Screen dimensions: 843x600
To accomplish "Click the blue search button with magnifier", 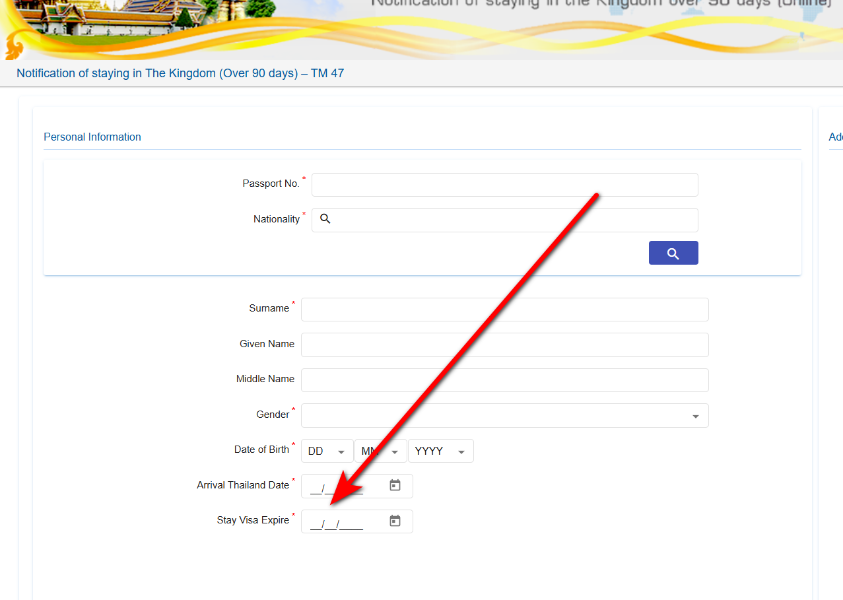I will click(x=673, y=254).
